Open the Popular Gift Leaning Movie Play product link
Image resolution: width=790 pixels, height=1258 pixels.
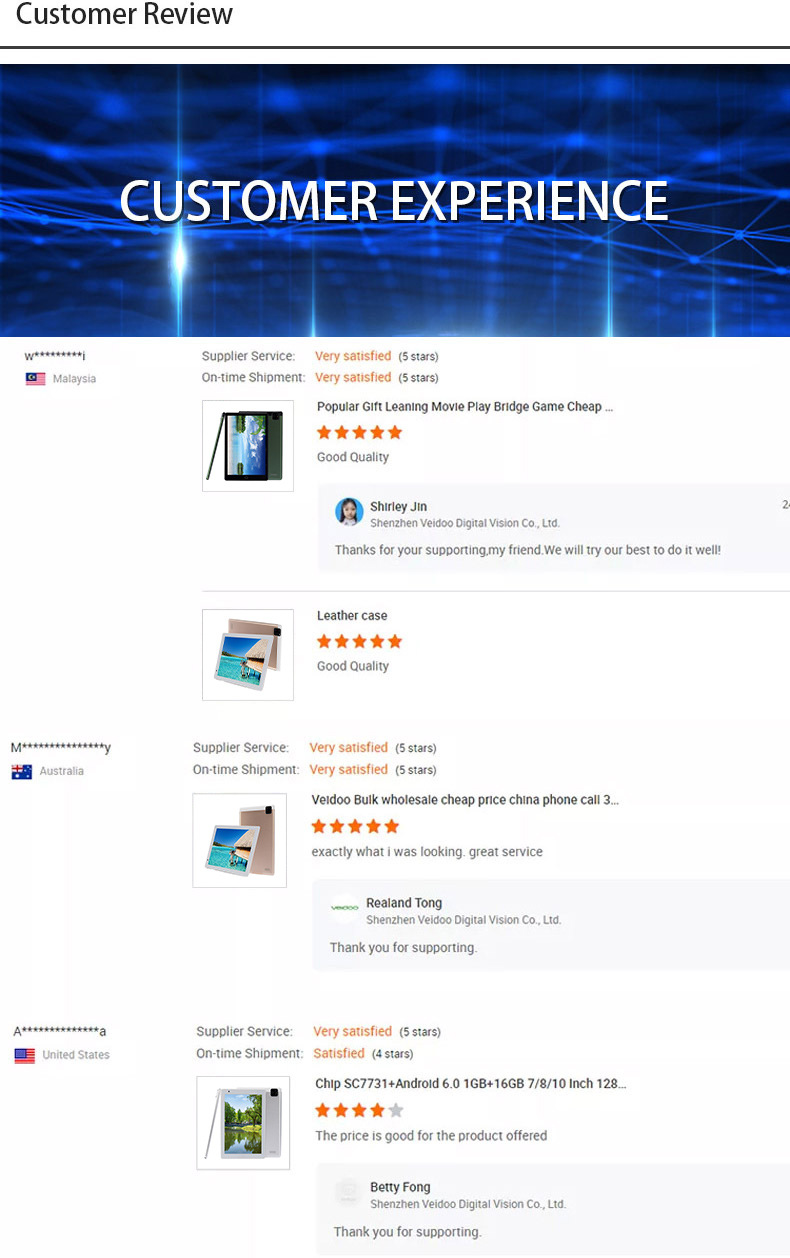(x=465, y=407)
